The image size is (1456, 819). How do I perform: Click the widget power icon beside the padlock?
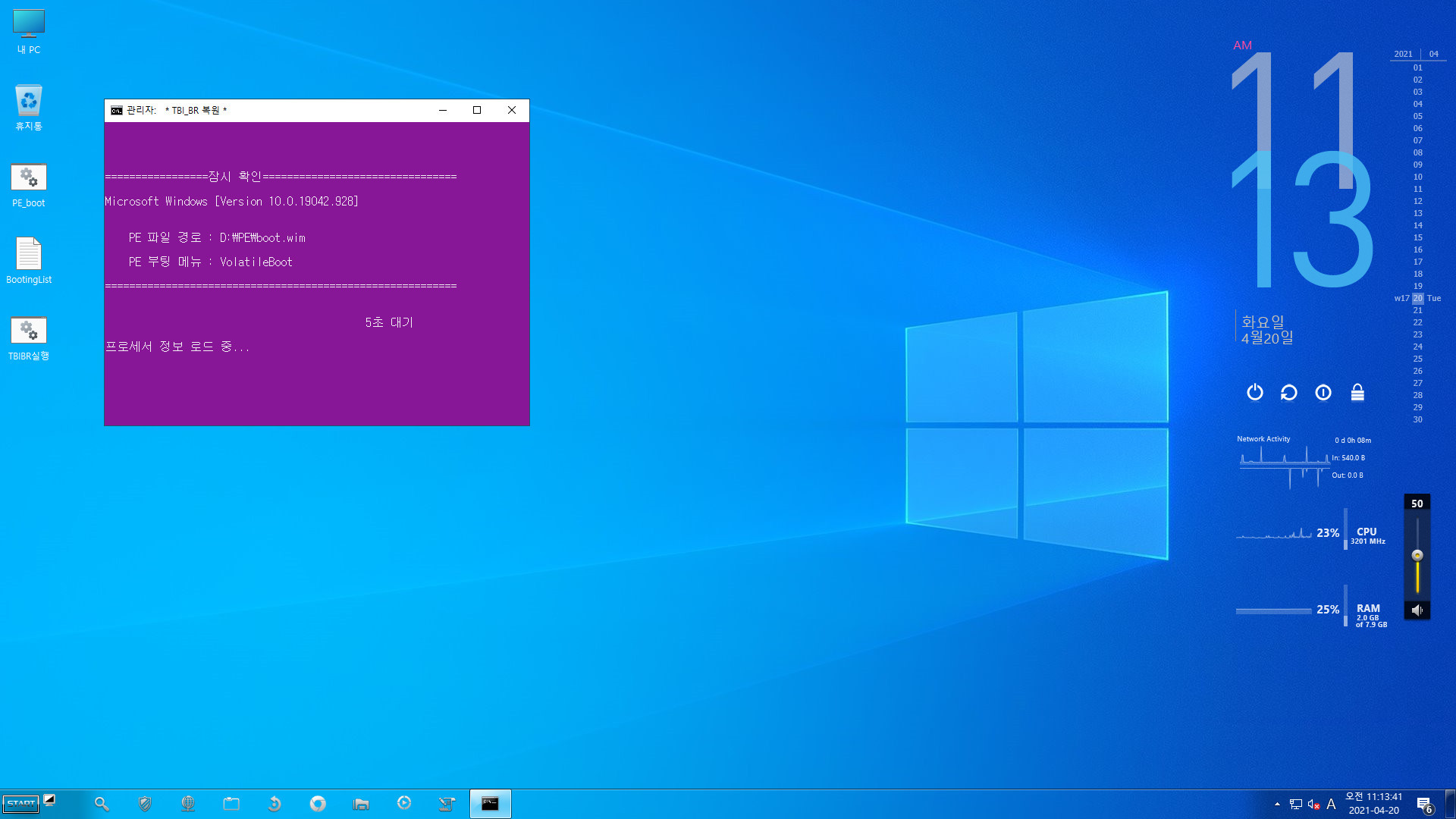[1323, 392]
